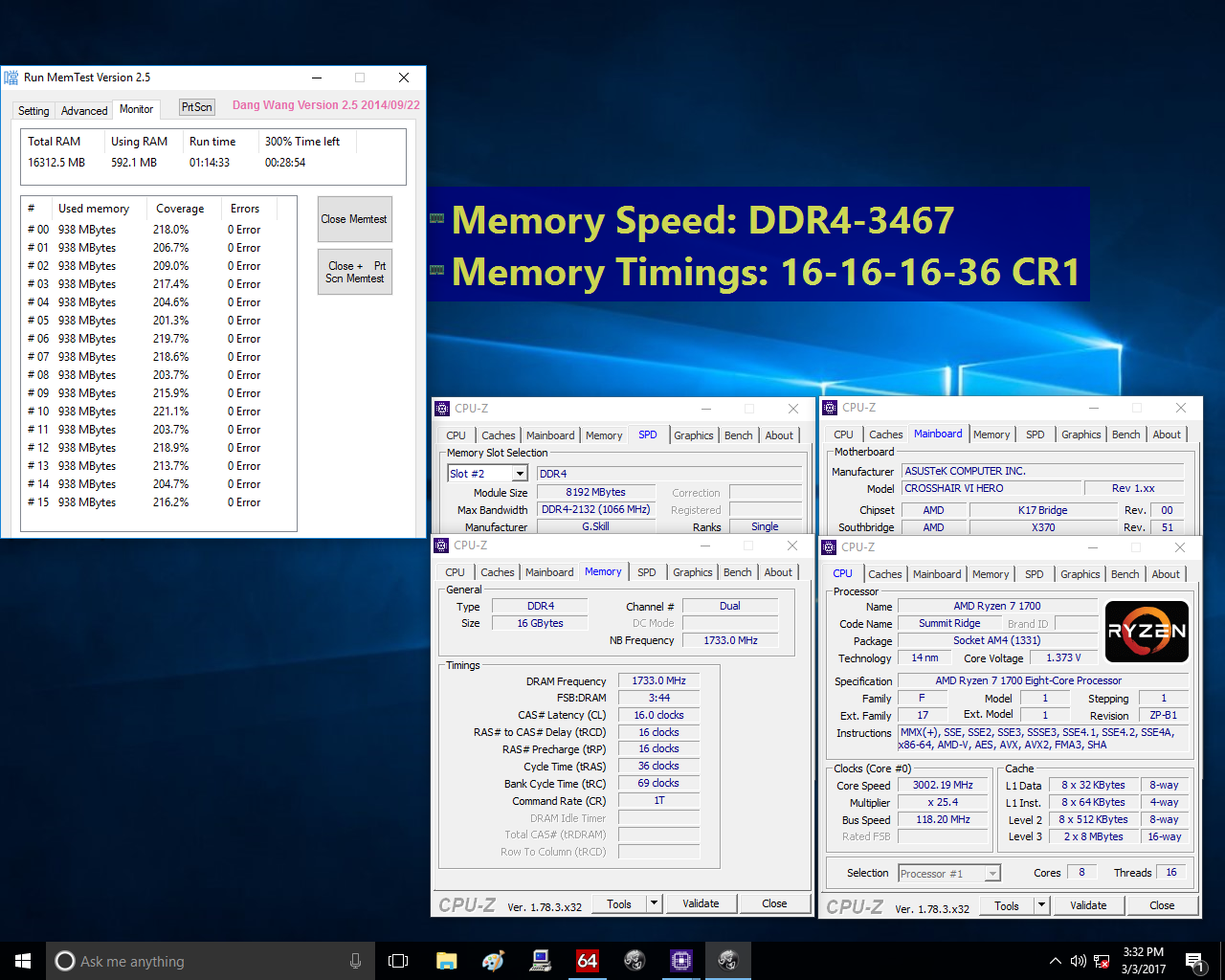Screen dimensions: 1225x980
Task: Open Task View on the taskbar
Action: pos(398,960)
